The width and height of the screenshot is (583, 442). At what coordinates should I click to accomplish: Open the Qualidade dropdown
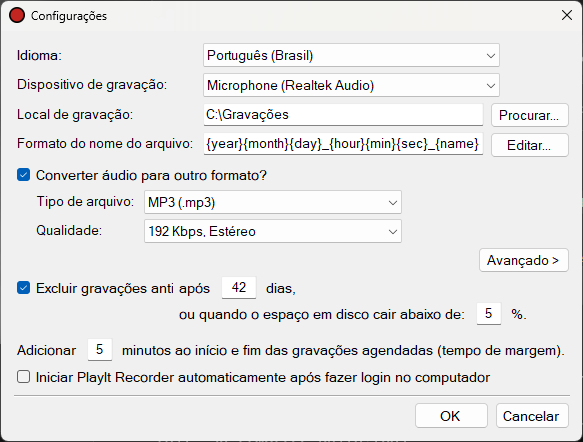(x=273, y=231)
